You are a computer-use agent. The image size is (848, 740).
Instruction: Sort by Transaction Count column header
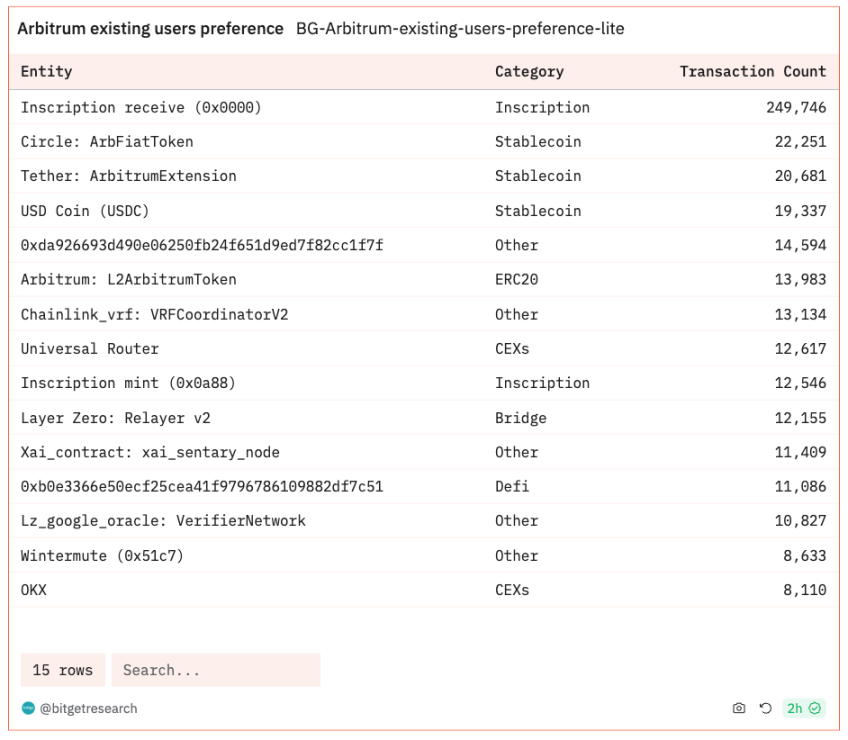click(x=753, y=71)
